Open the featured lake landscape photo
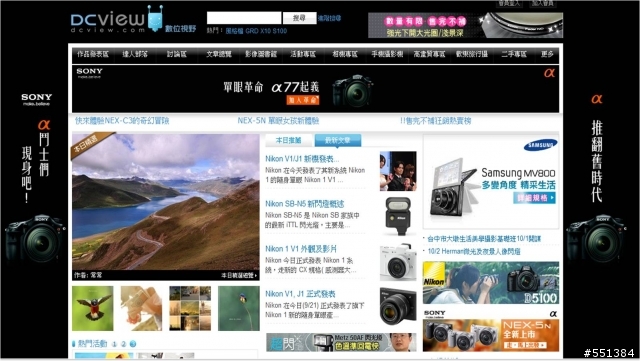 pos(166,202)
